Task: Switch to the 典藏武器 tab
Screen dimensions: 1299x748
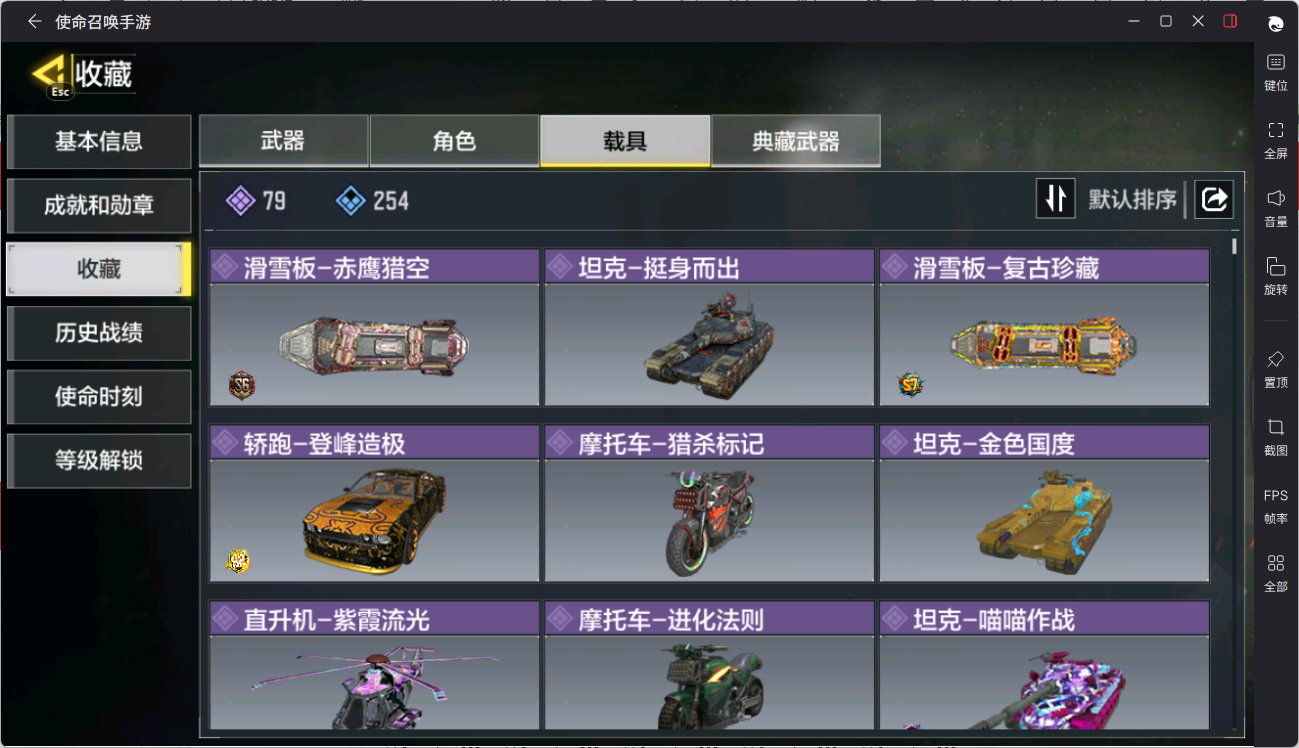Action: tap(796, 141)
